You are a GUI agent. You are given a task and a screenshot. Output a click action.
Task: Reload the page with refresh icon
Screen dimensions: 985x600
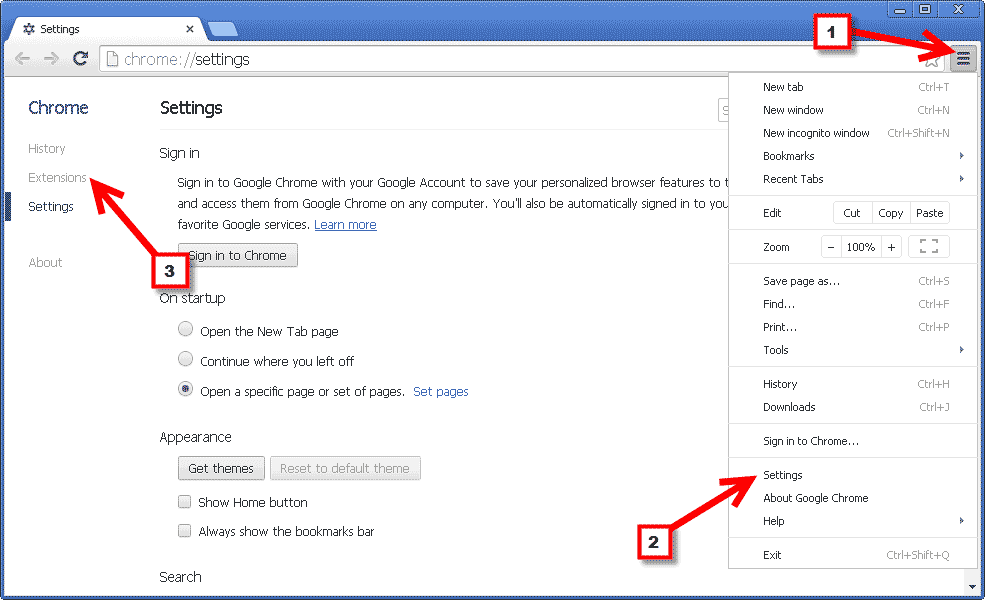click(80, 58)
